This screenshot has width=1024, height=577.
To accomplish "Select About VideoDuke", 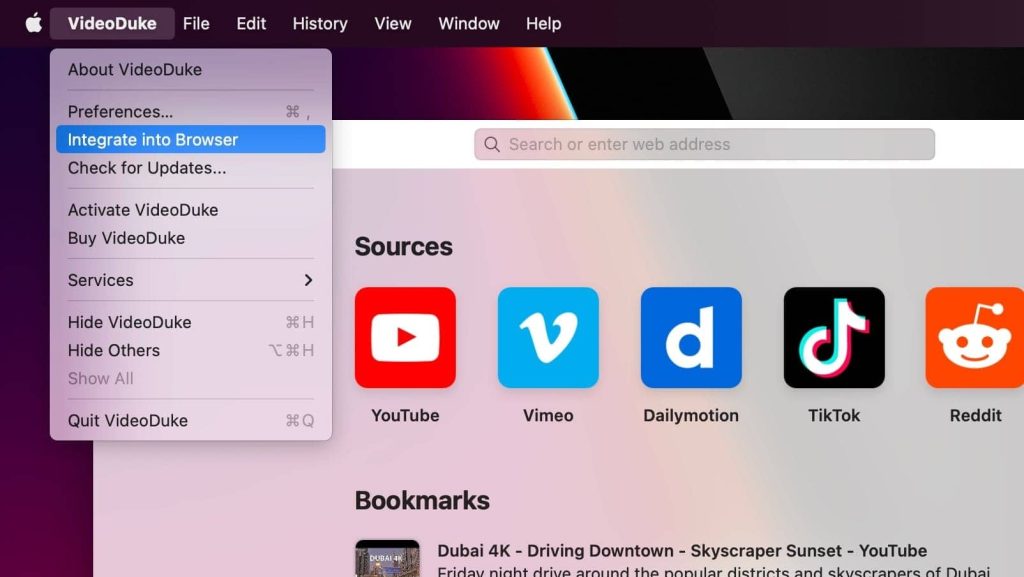I will (x=191, y=69).
